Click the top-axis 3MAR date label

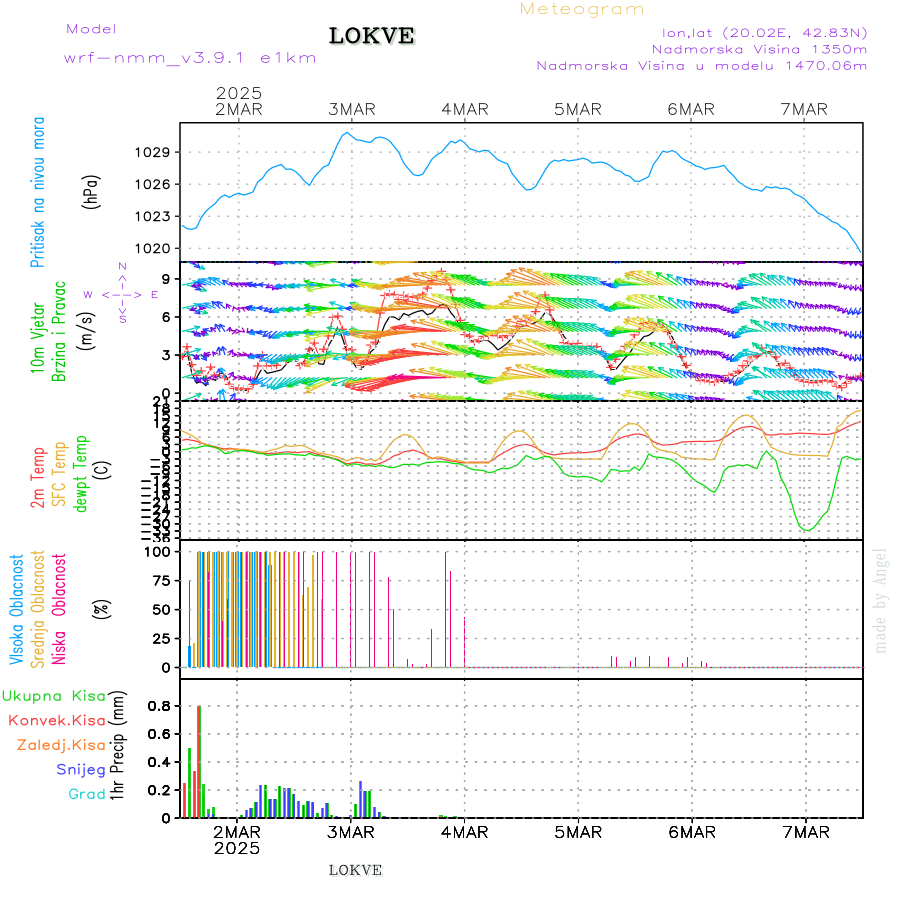point(352,109)
